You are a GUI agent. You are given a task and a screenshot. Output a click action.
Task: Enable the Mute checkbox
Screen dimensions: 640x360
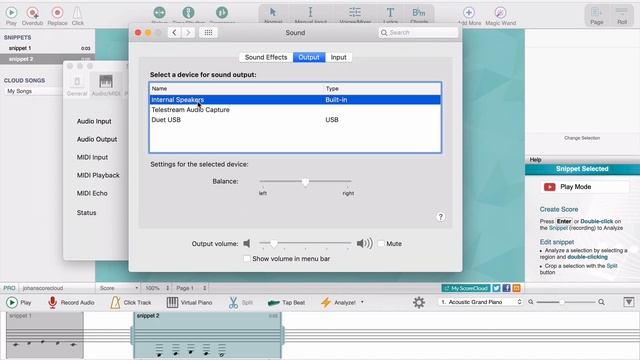click(x=381, y=244)
